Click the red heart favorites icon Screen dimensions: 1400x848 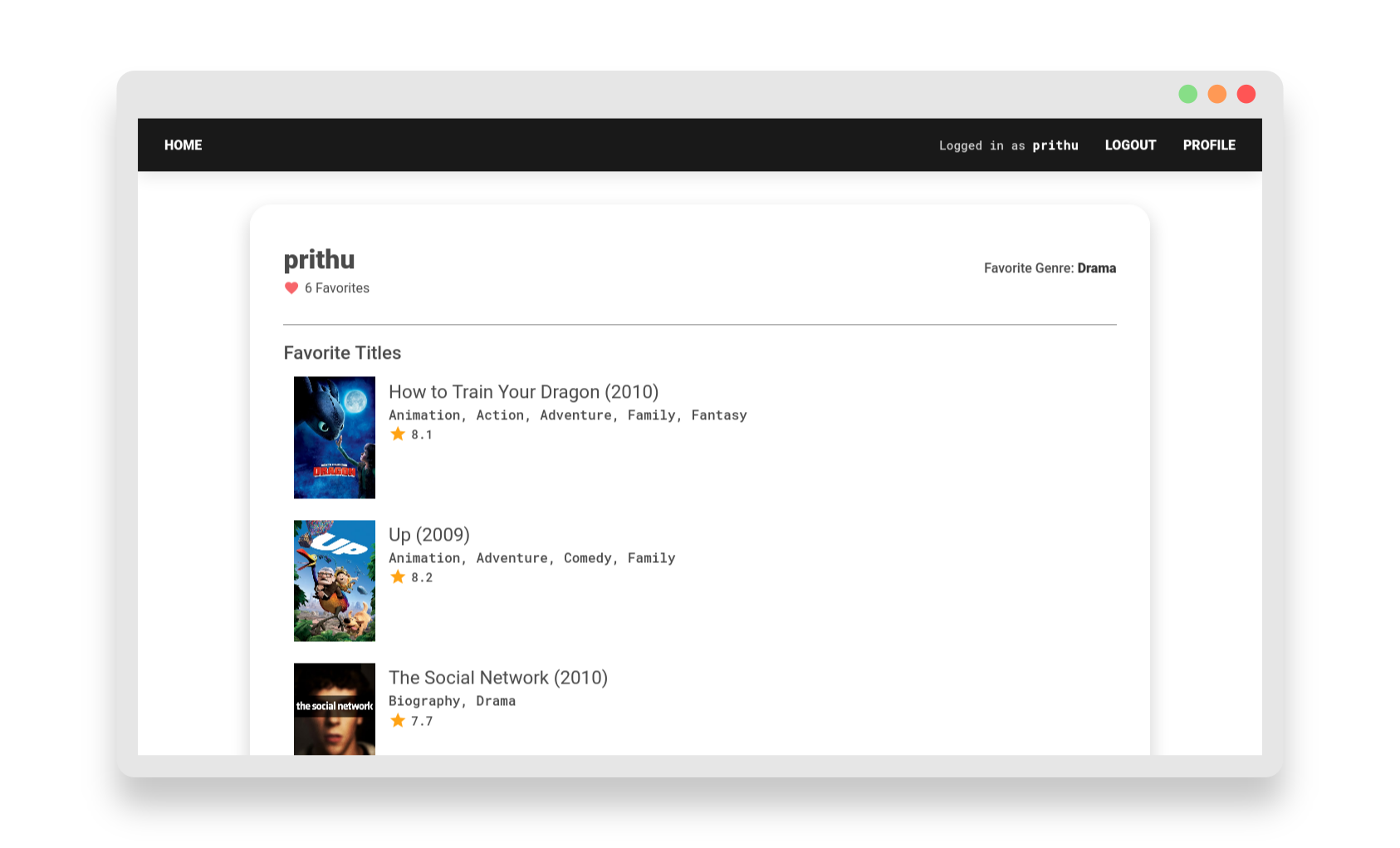pyautogui.click(x=291, y=288)
